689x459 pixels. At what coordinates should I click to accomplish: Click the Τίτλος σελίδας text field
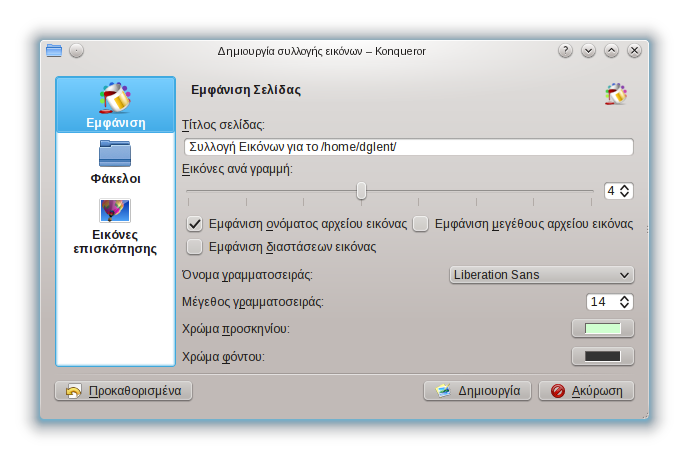point(407,147)
